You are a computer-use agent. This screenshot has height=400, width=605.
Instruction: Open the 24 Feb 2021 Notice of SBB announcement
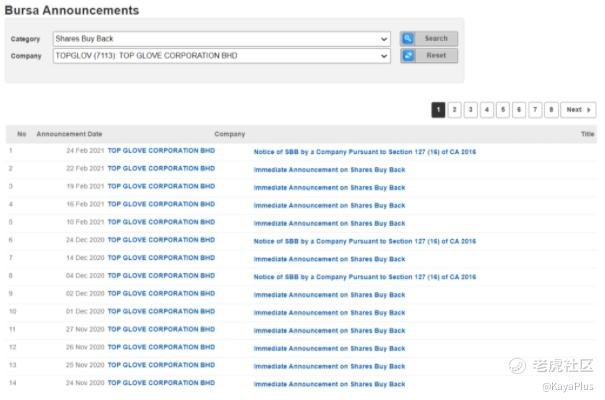(365, 152)
